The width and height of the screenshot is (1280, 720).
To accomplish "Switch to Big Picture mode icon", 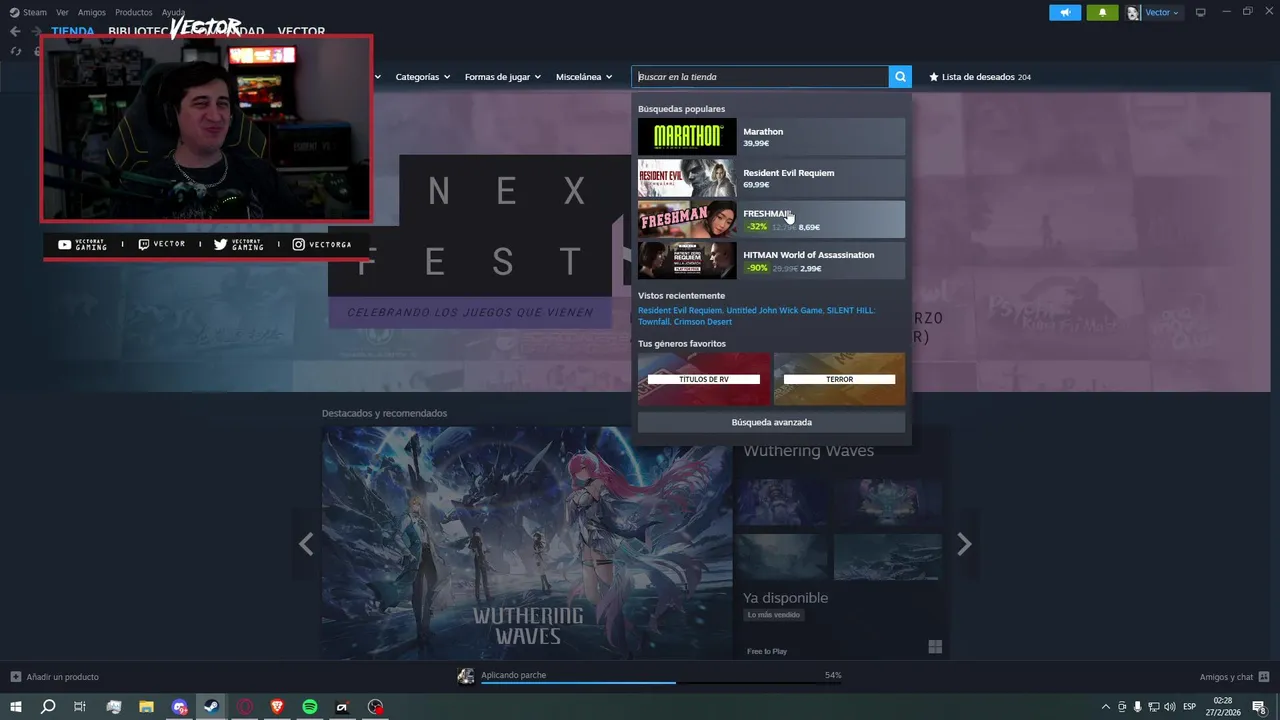I will point(1201,12).
